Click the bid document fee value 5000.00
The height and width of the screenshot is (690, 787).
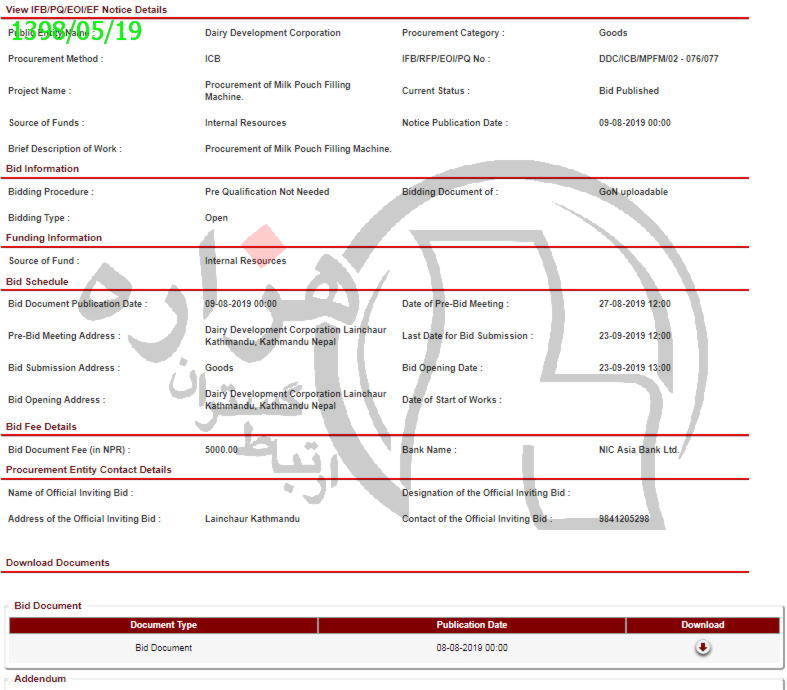click(221, 450)
